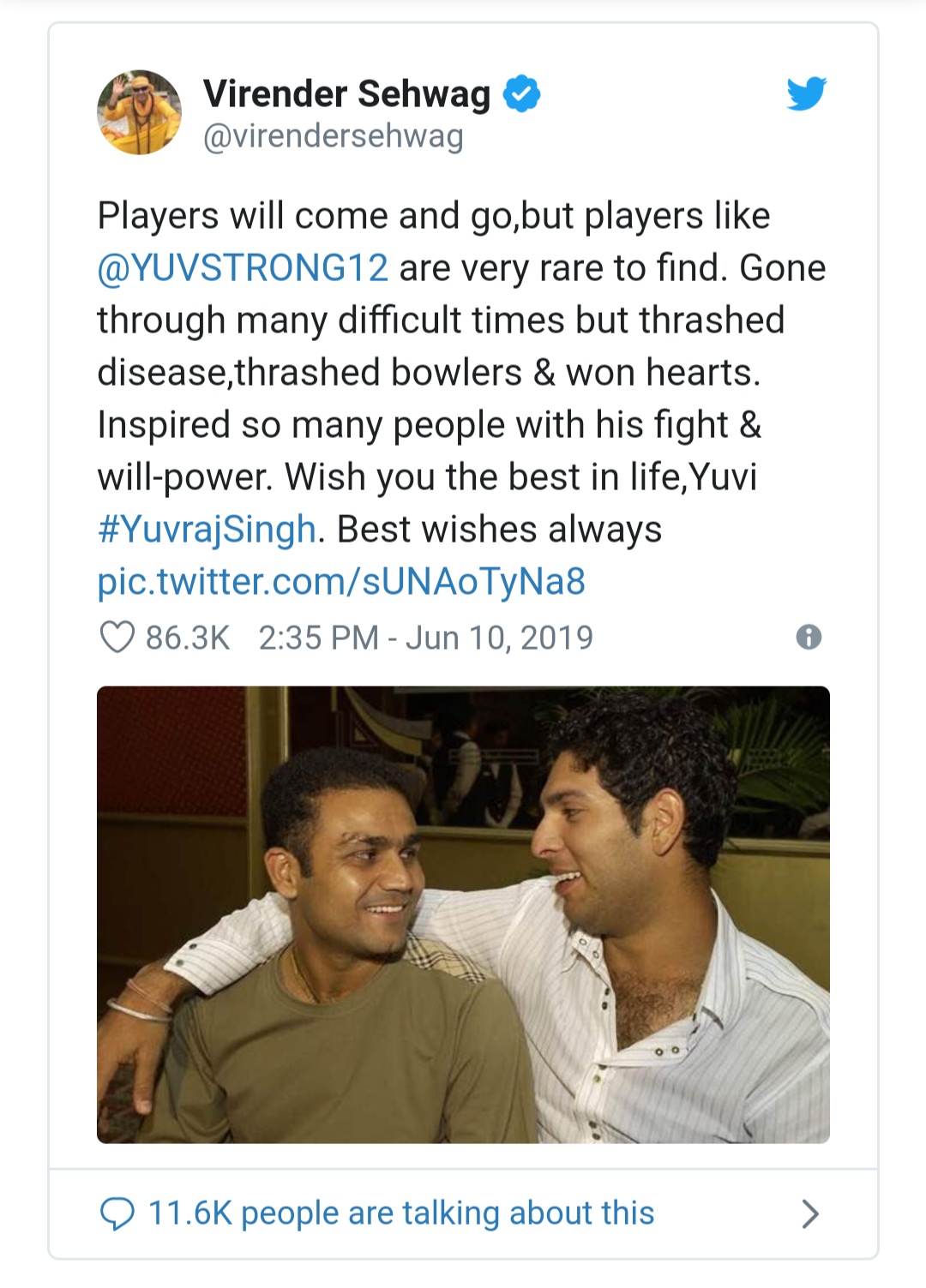
Task: Open the #YuvrajSingh hashtag
Action: pyautogui.click(x=207, y=530)
